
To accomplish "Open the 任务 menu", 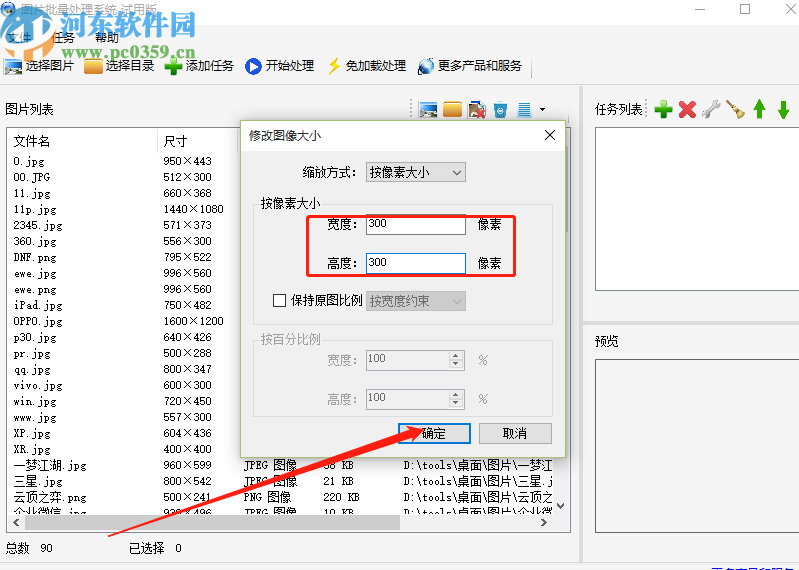I will point(64,38).
